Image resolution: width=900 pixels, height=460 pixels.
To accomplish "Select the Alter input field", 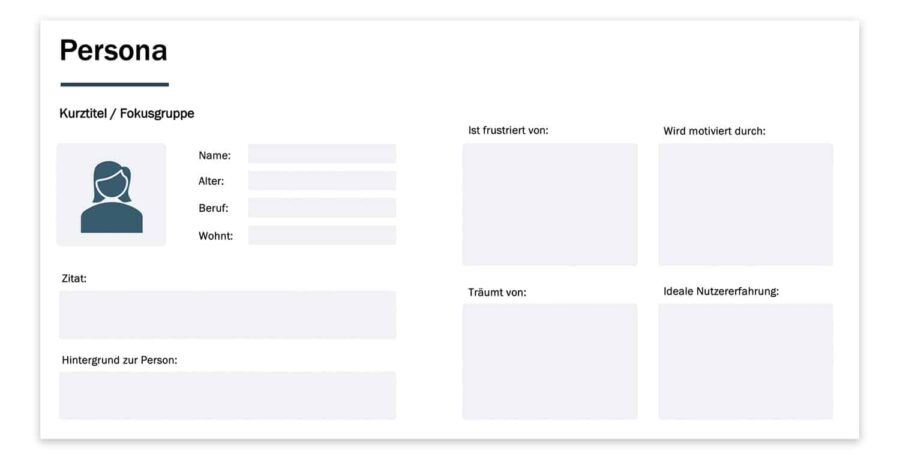I will tap(321, 181).
